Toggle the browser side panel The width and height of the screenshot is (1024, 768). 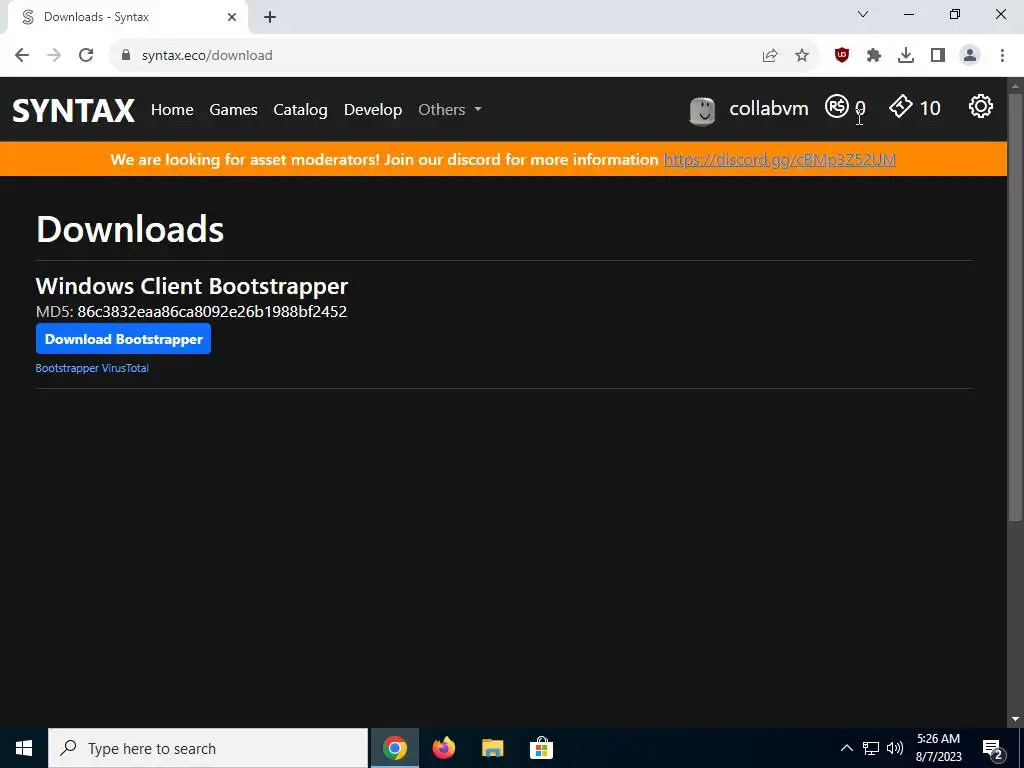(x=938, y=56)
